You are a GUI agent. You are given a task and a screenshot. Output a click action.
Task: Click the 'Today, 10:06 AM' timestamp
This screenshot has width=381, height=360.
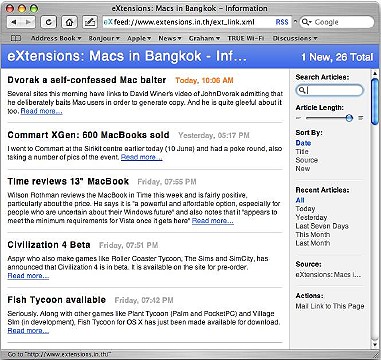click(x=204, y=80)
